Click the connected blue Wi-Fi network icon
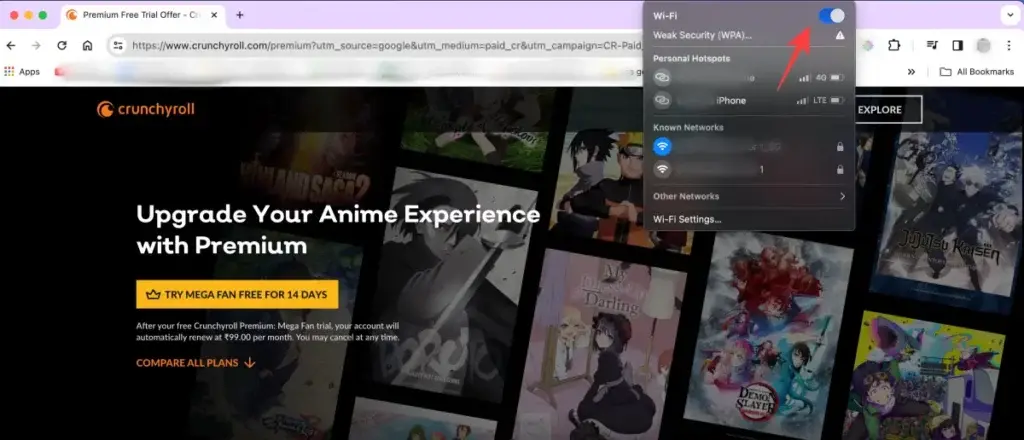 (662, 147)
